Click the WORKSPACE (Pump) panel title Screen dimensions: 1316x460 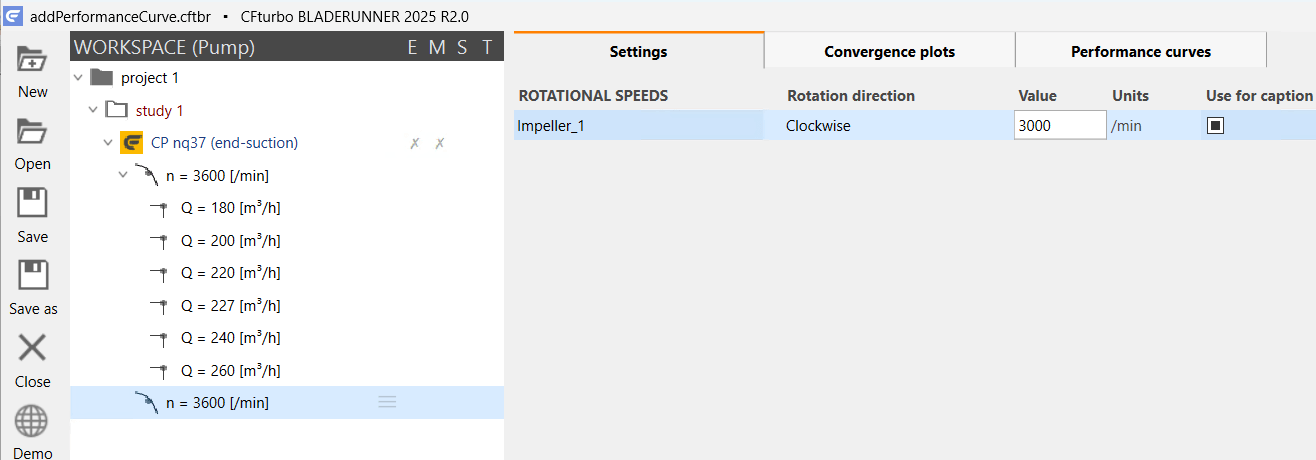coord(164,47)
